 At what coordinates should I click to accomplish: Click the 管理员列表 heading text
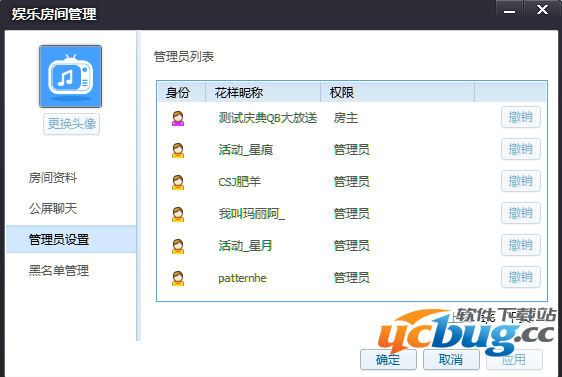(184, 57)
